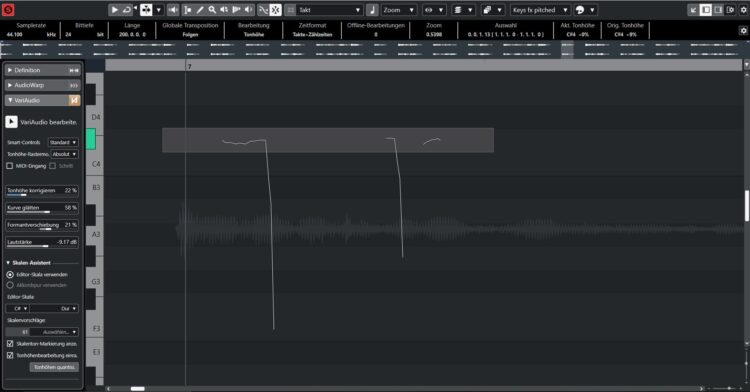750x392 pixels.
Task: Enable the MIDI-Eingang checkbox
Action: [x=10, y=166]
